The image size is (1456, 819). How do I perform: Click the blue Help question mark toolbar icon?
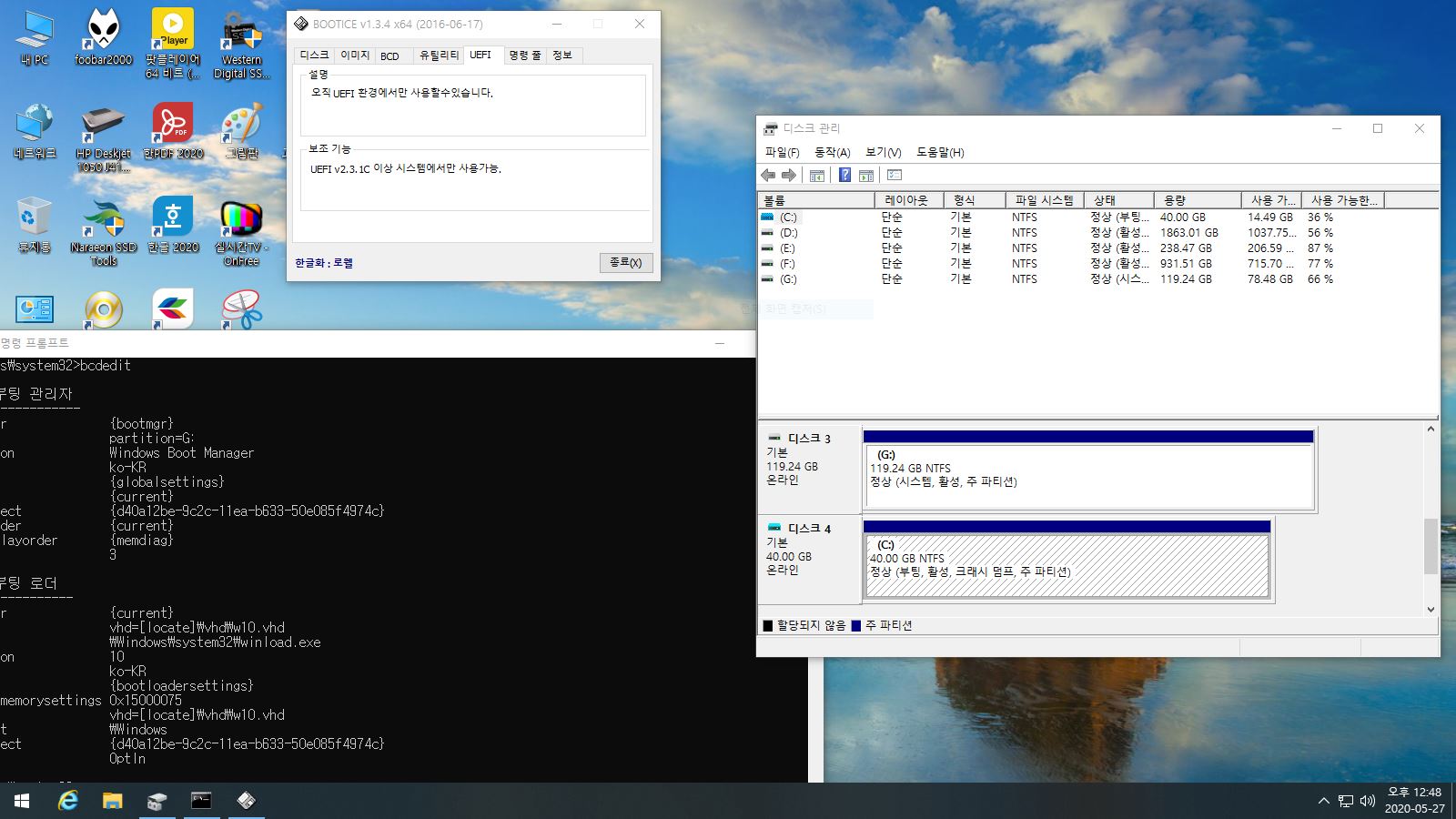point(844,175)
